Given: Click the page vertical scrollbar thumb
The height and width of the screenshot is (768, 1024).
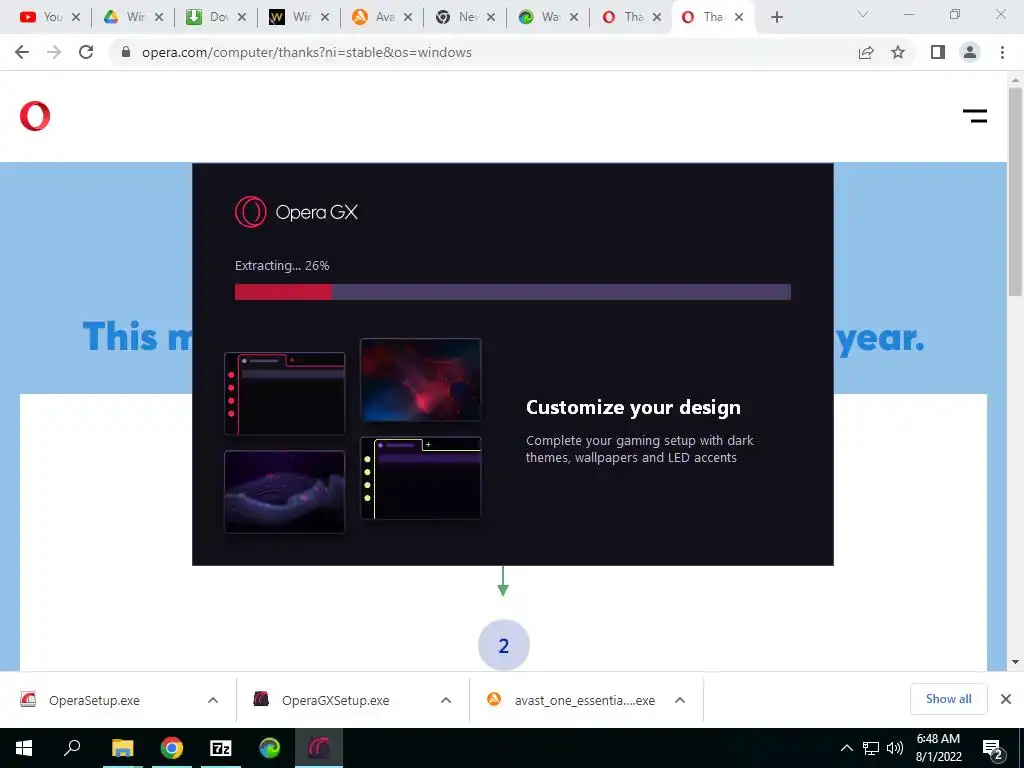Looking at the screenshot, I should coord(1015,191).
